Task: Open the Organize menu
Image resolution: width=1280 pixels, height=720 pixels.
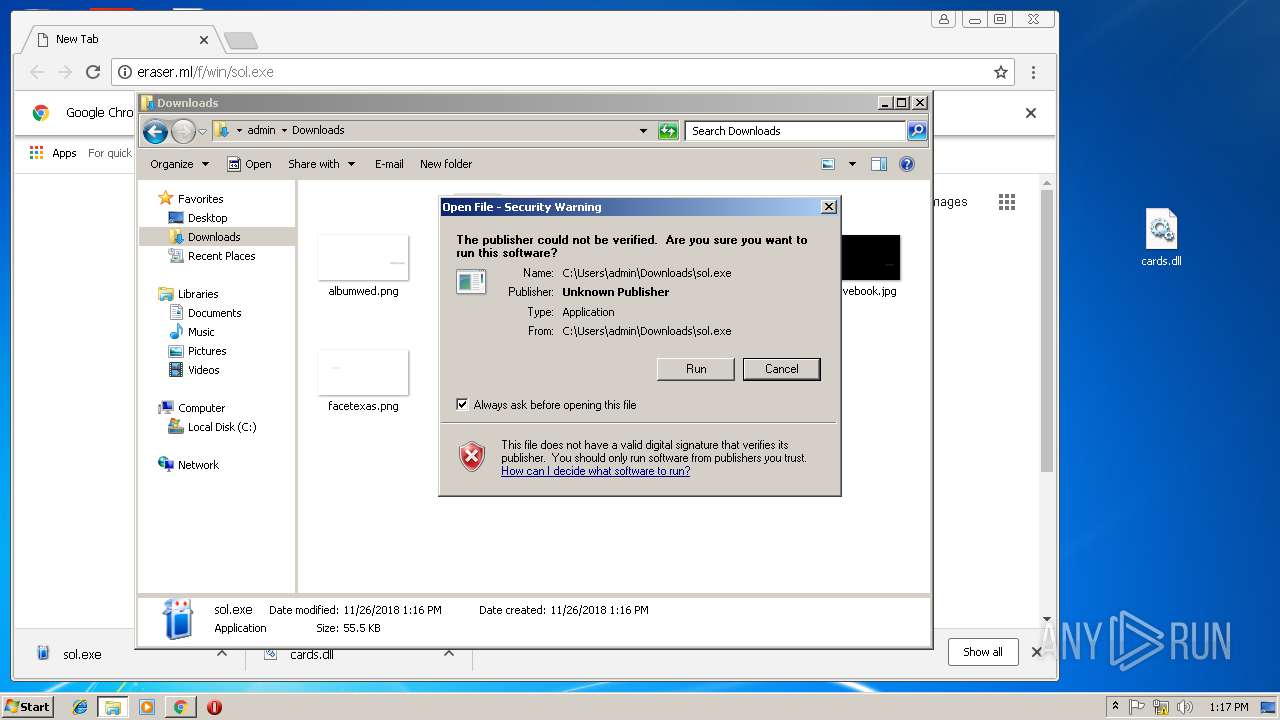Action: tap(180, 164)
